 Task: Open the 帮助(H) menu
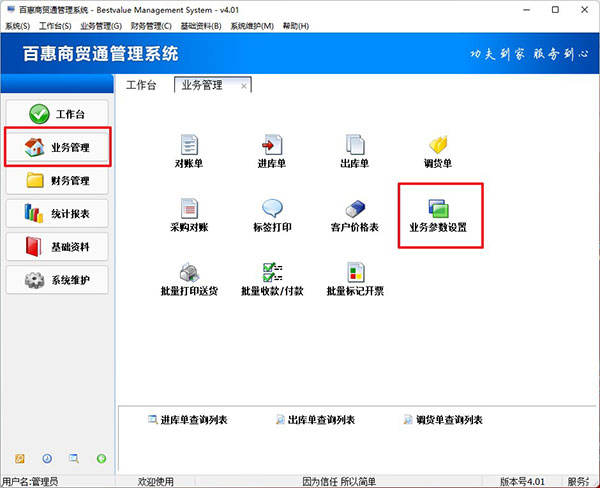296,26
